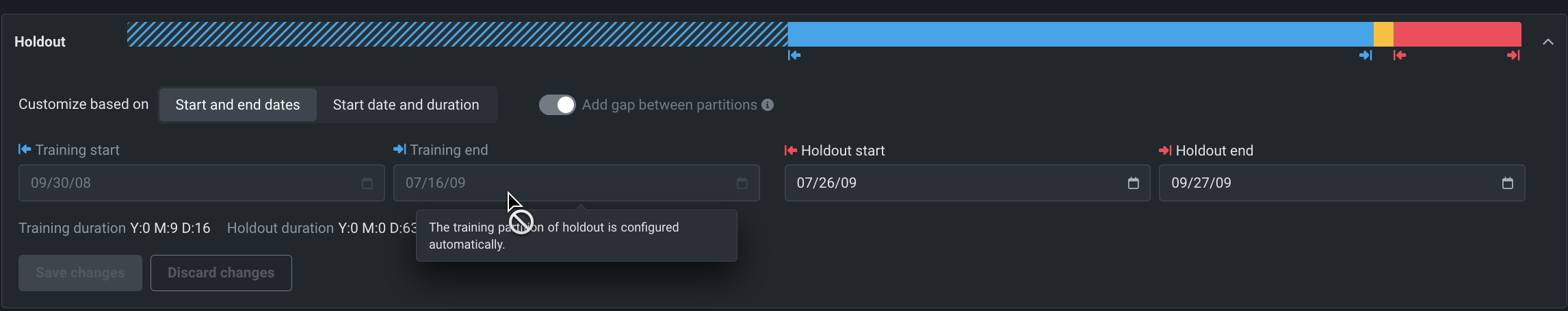
Task: Click the gap partitions info icon
Action: [x=768, y=105]
